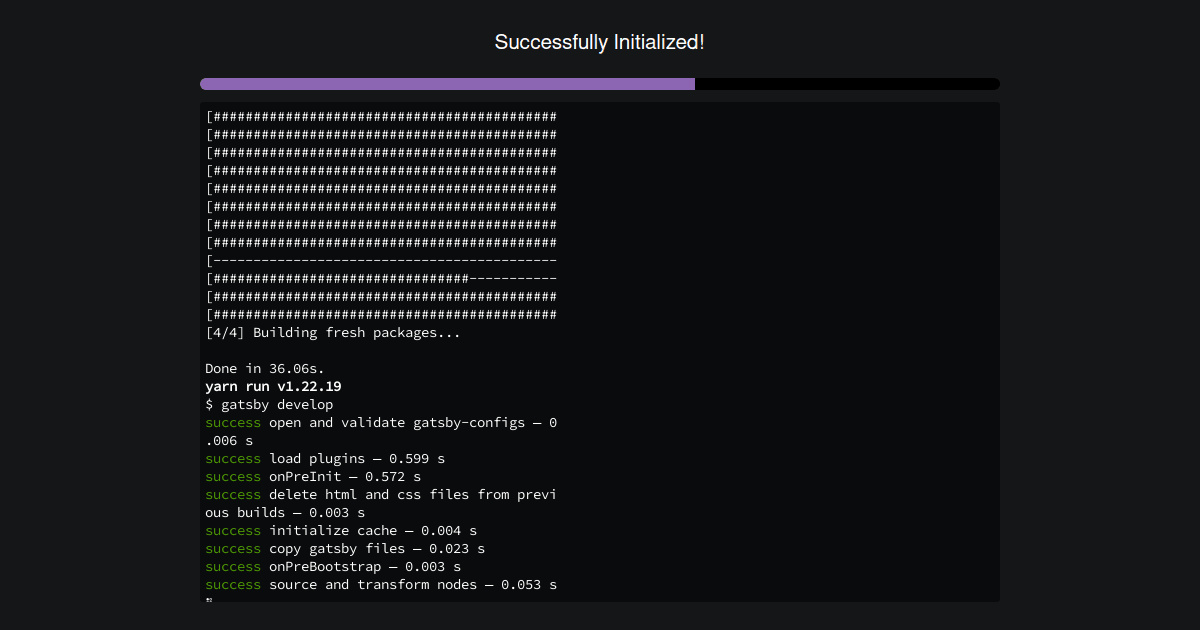Click the "Successfully Initialized!" heading

pyautogui.click(x=600, y=42)
